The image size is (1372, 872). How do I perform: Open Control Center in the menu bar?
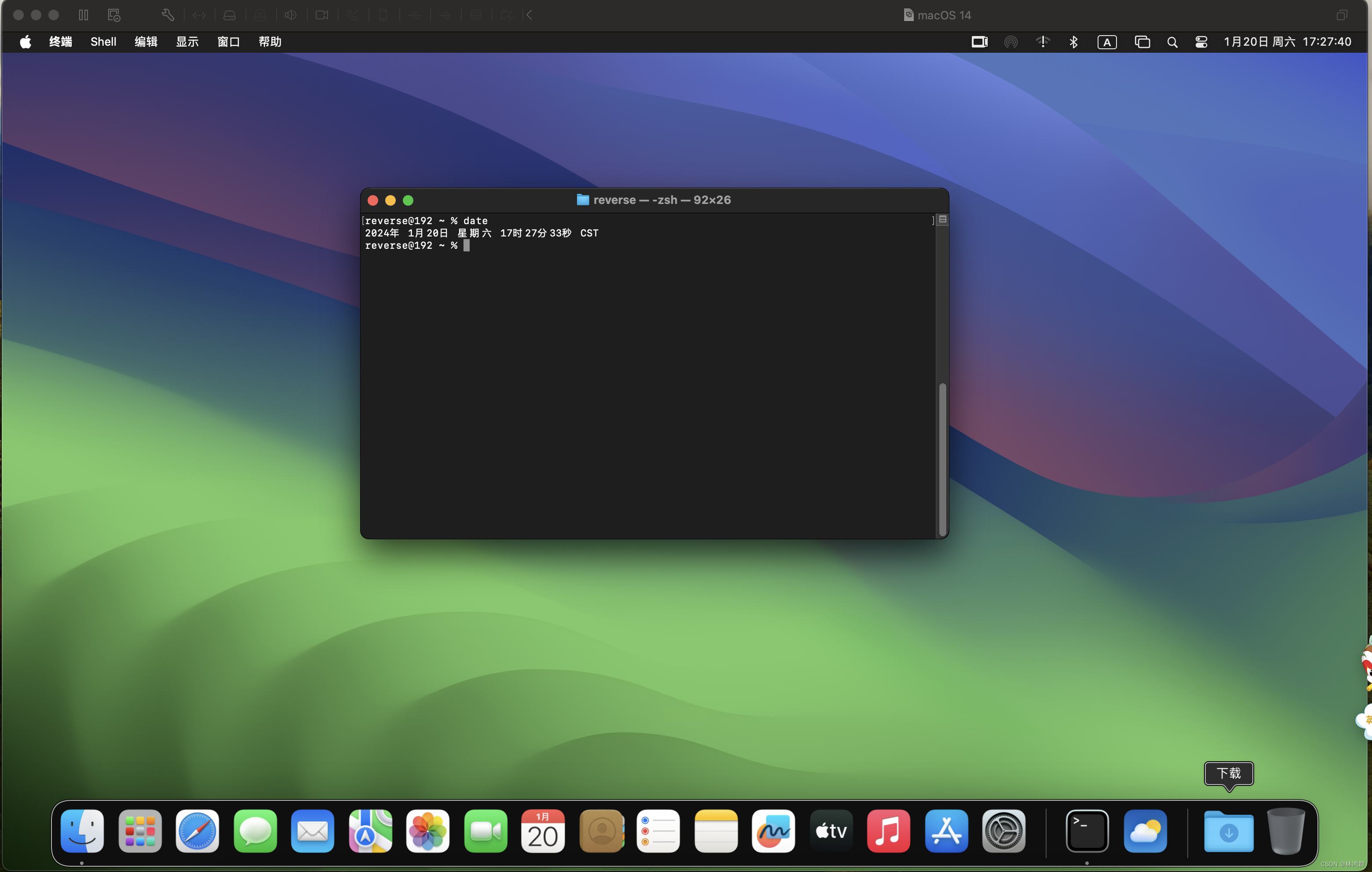tap(1201, 42)
